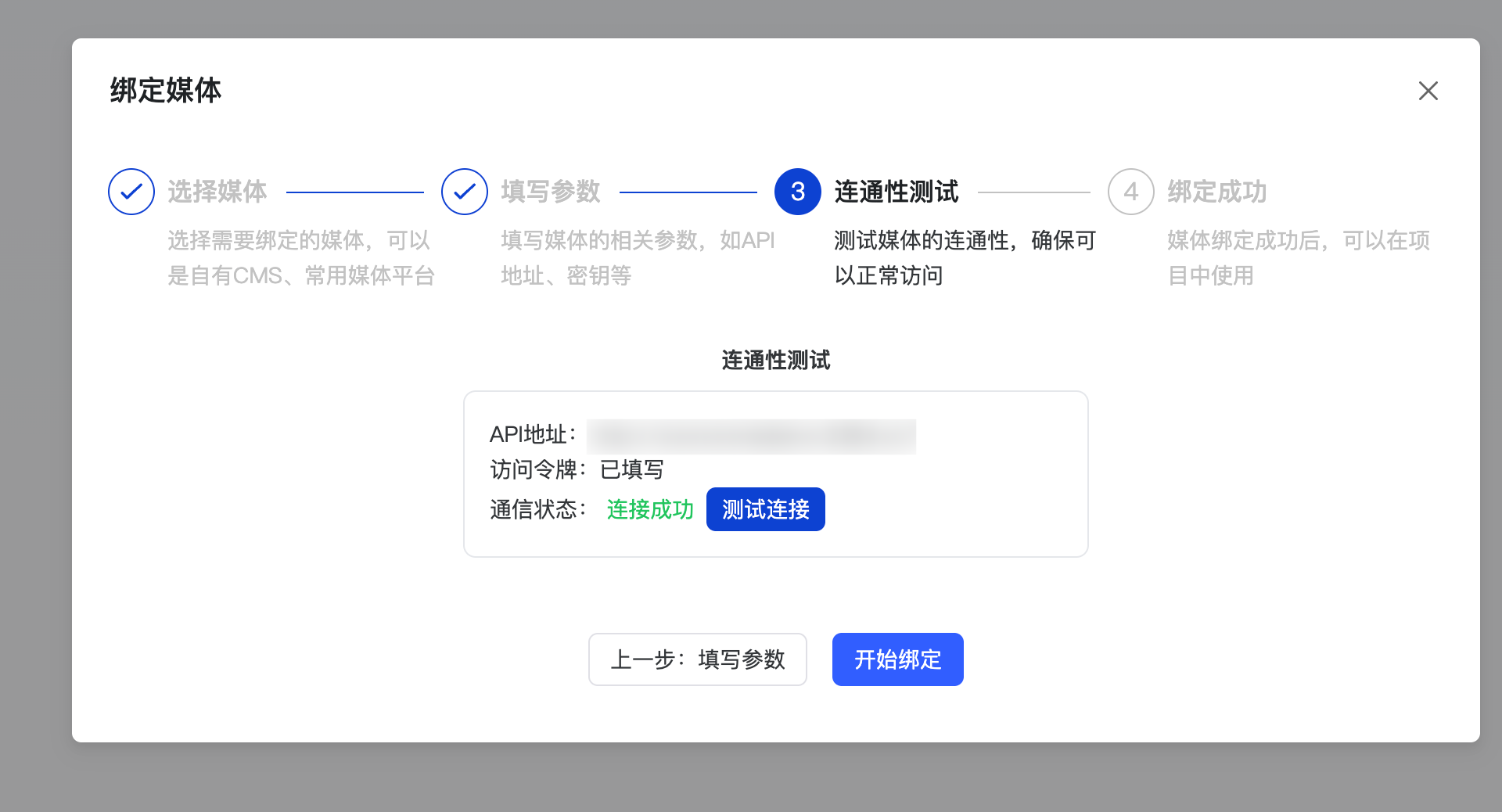This screenshot has height=812, width=1502.
Task: Click the blue step 3 circle
Action: coord(797,192)
